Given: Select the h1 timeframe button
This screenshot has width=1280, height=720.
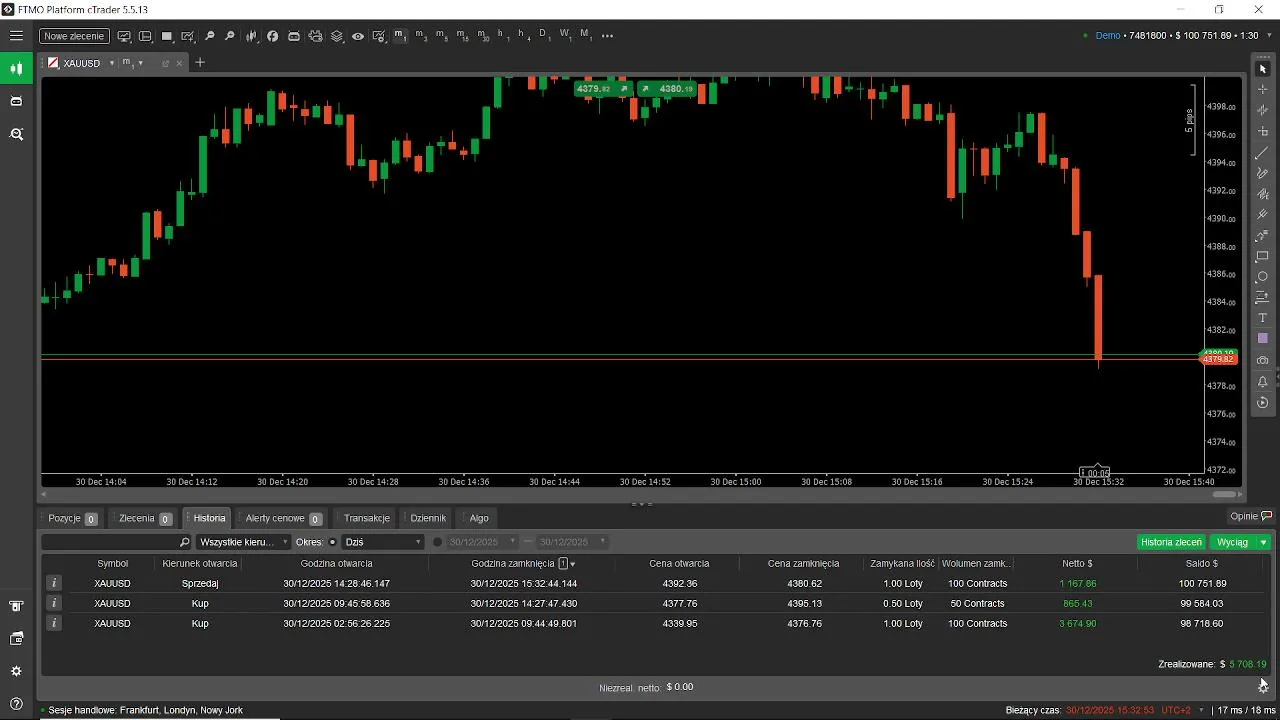Looking at the screenshot, I should (x=502, y=36).
